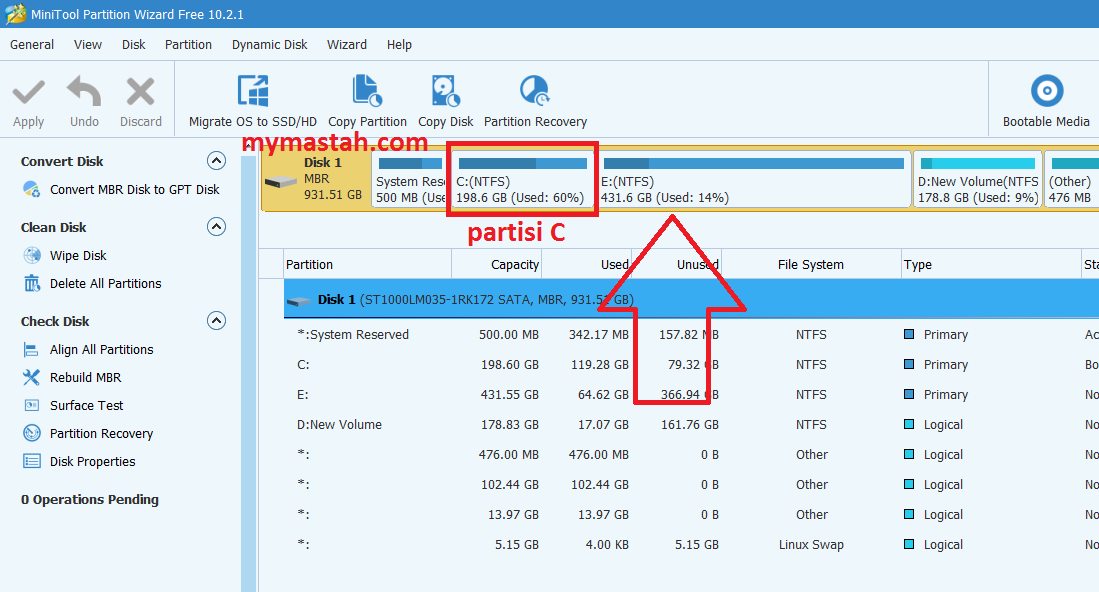Open the View menu
The width and height of the screenshot is (1099, 592).
[x=88, y=44]
